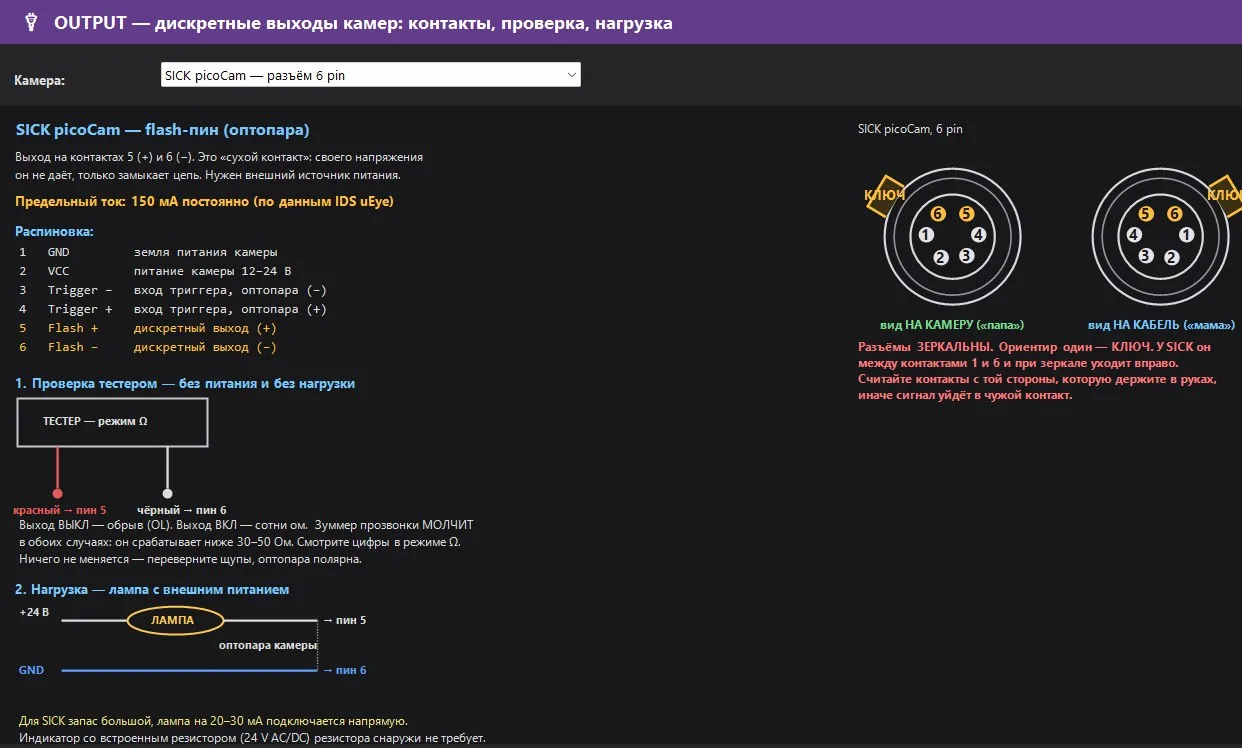Viewport: 1242px width, 748px height.
Task: Select pinout row '3 Trigger −'
Action: (x=173, y=290)
